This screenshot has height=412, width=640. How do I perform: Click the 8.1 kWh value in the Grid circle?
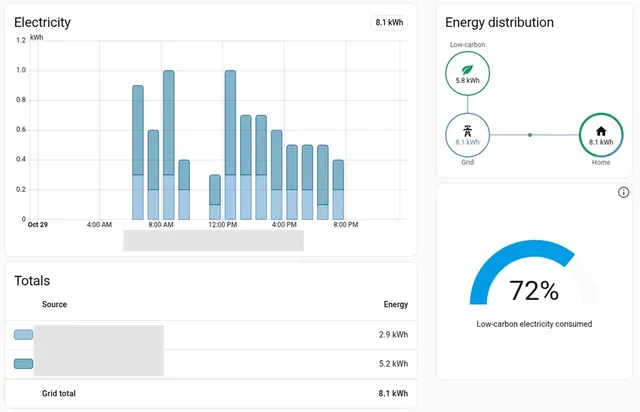coord(467,142)
